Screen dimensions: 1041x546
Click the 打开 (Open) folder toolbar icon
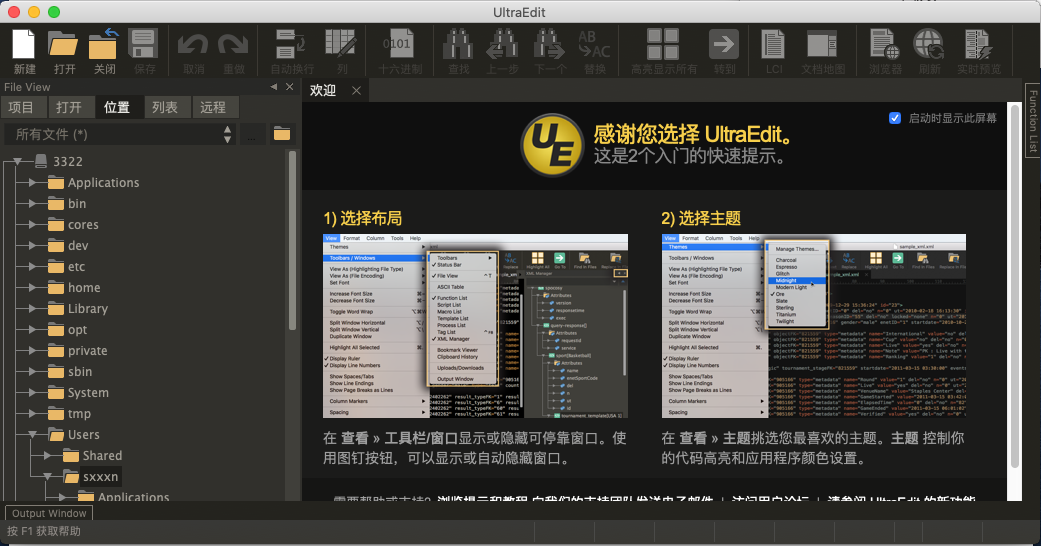pos(64,45)
